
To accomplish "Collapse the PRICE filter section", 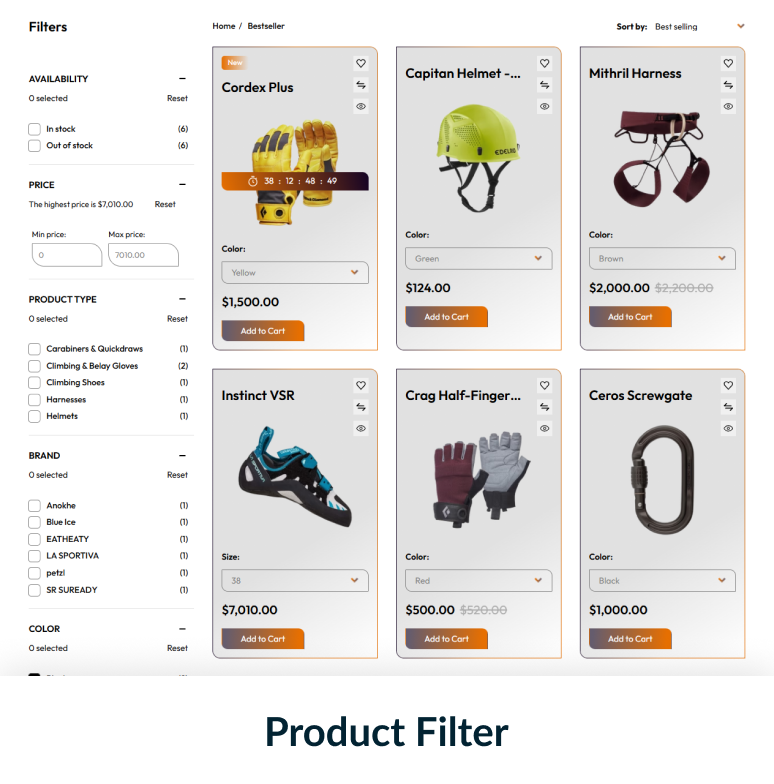I will pyautogui.click(x=182, y=184).
